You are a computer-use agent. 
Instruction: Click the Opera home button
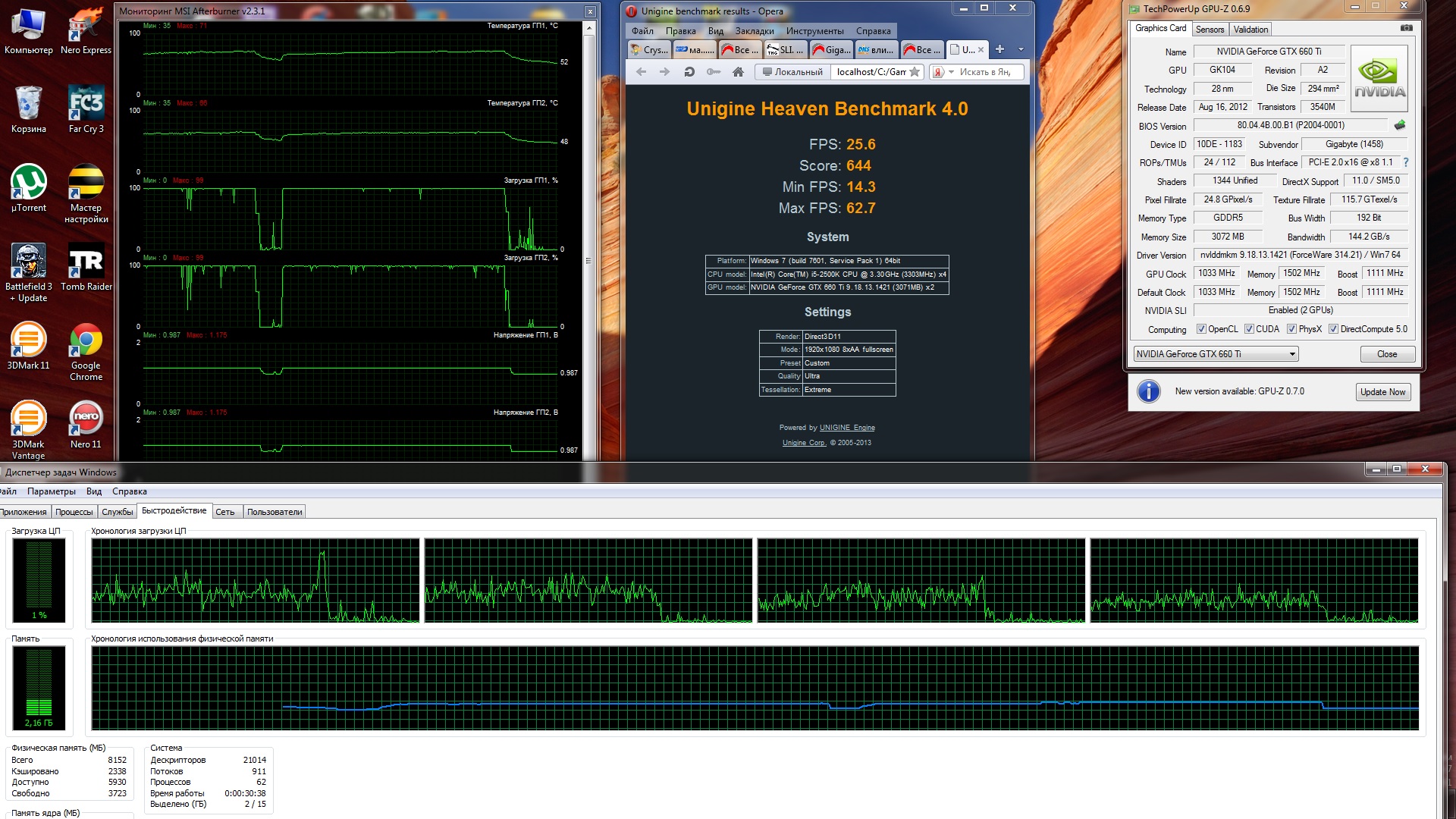click(x=738, y=72)
